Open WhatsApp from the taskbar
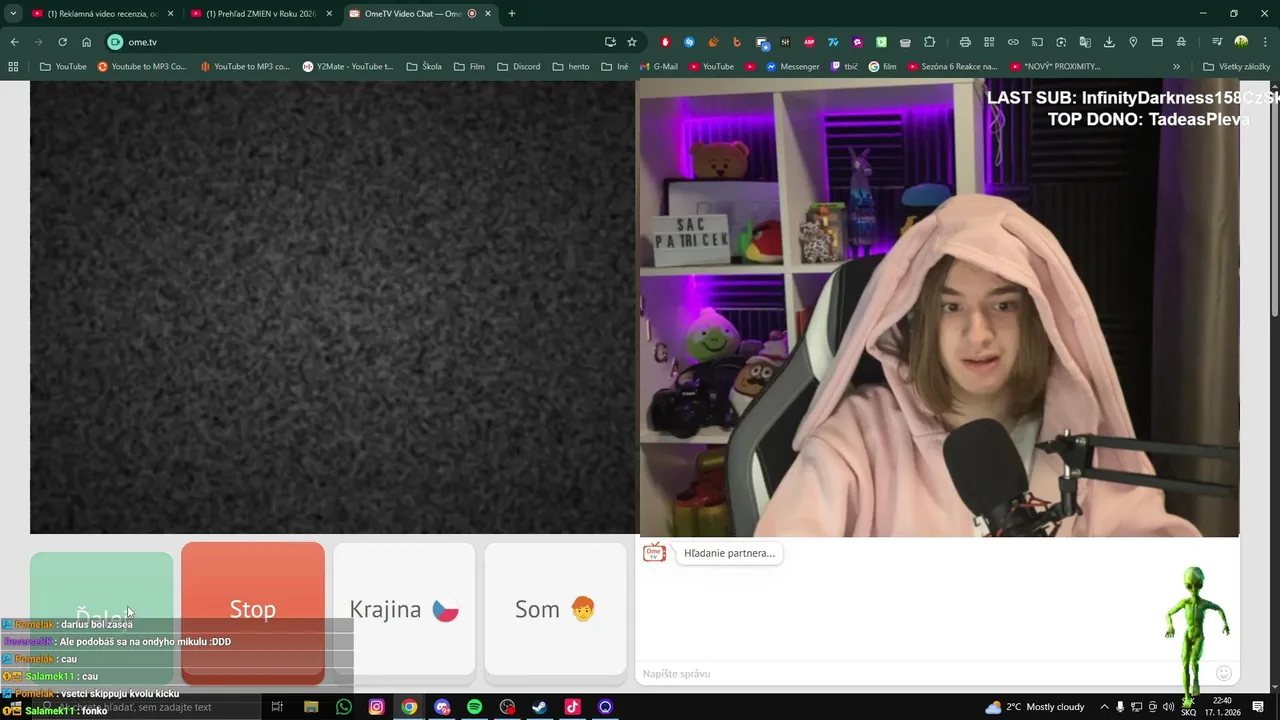Viewport: 1280px width, 720px height. (x=344, y=707)
